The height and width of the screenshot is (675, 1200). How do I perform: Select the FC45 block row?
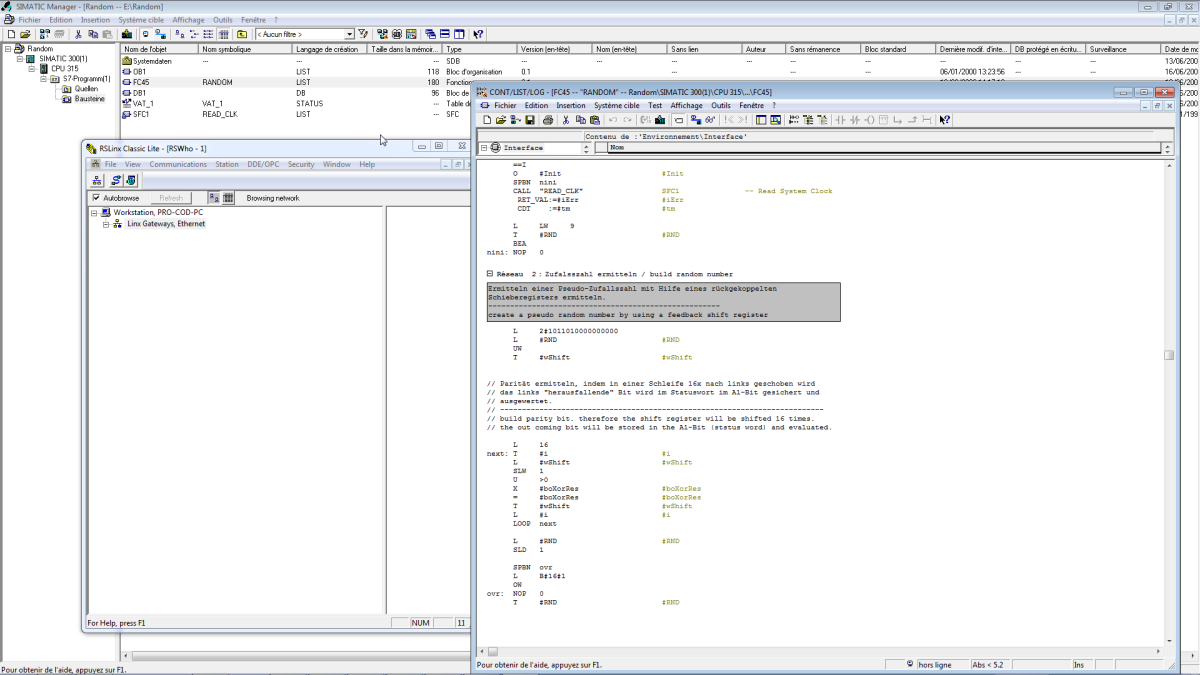(x=294, y=82)
